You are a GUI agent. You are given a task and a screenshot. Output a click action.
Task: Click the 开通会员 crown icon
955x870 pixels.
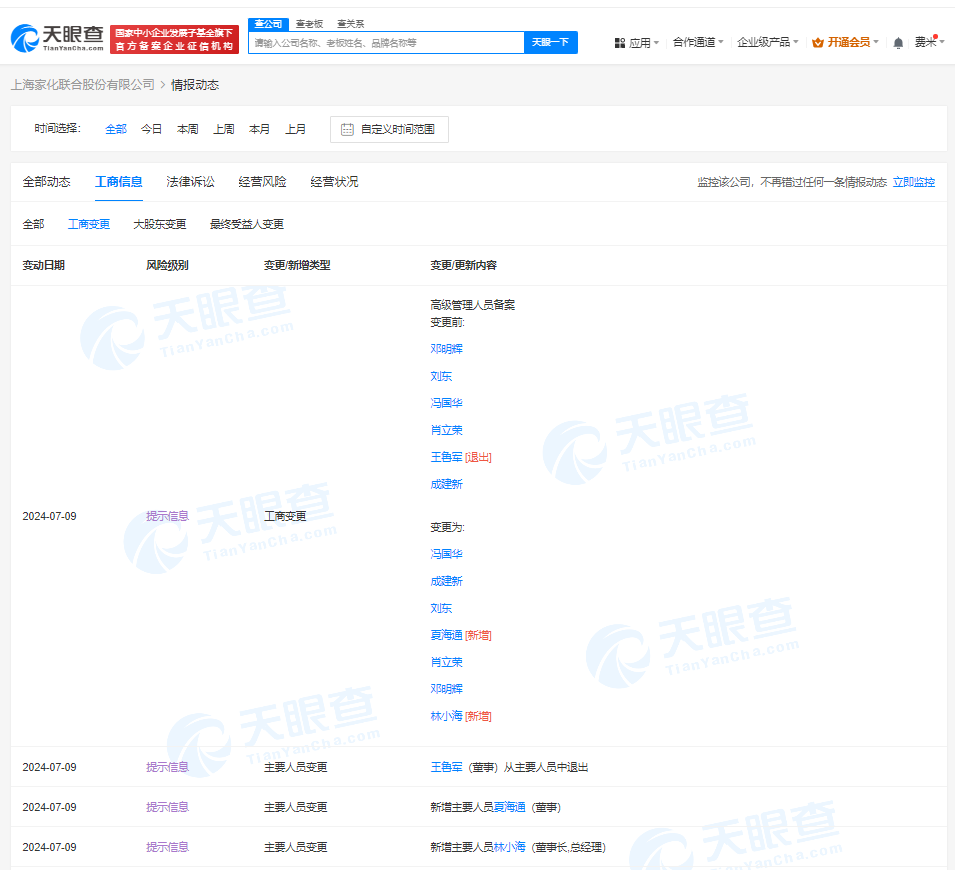pos(817,43)
